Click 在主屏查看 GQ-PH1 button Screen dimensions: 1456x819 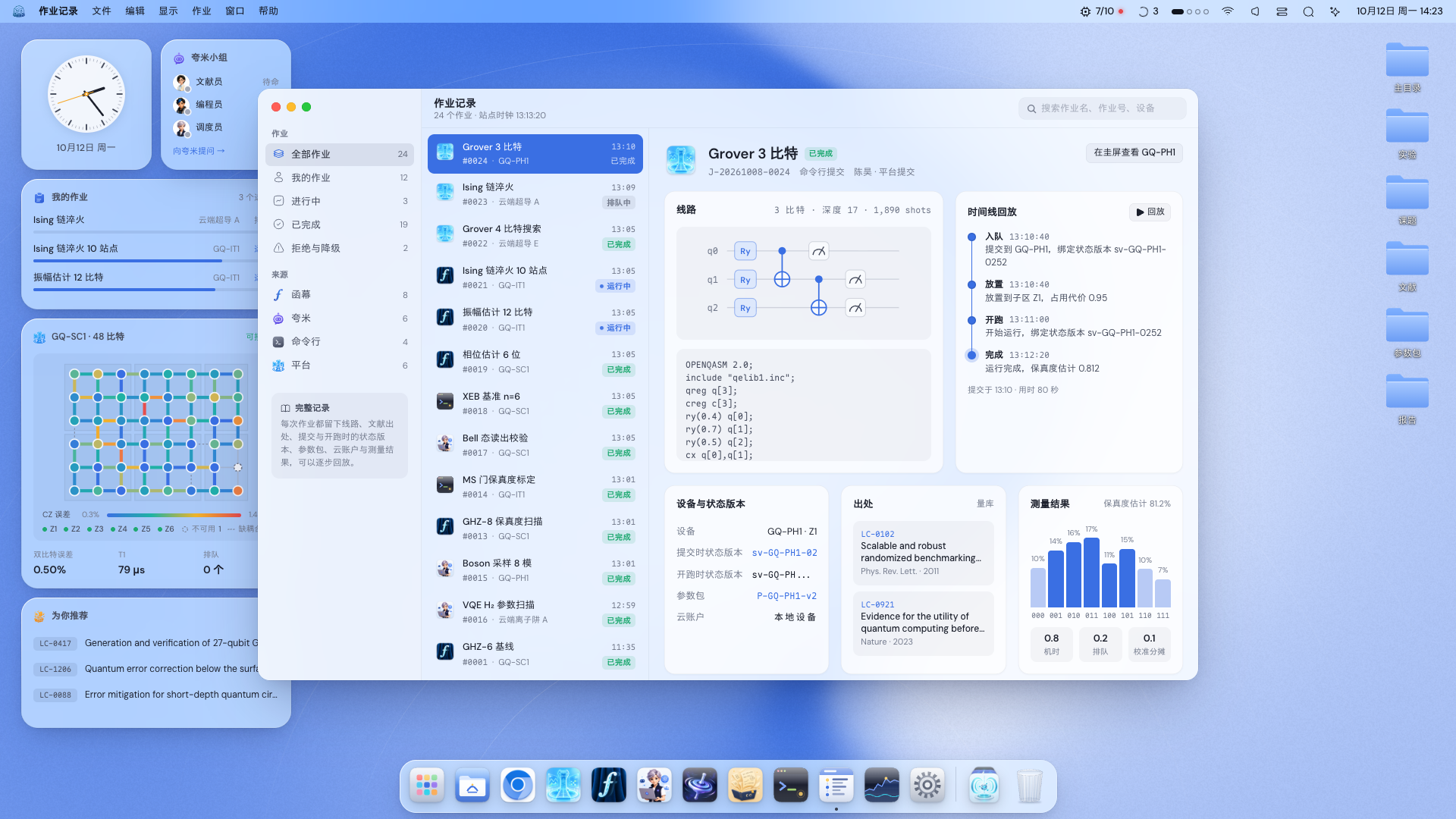tap(1134, 152)
